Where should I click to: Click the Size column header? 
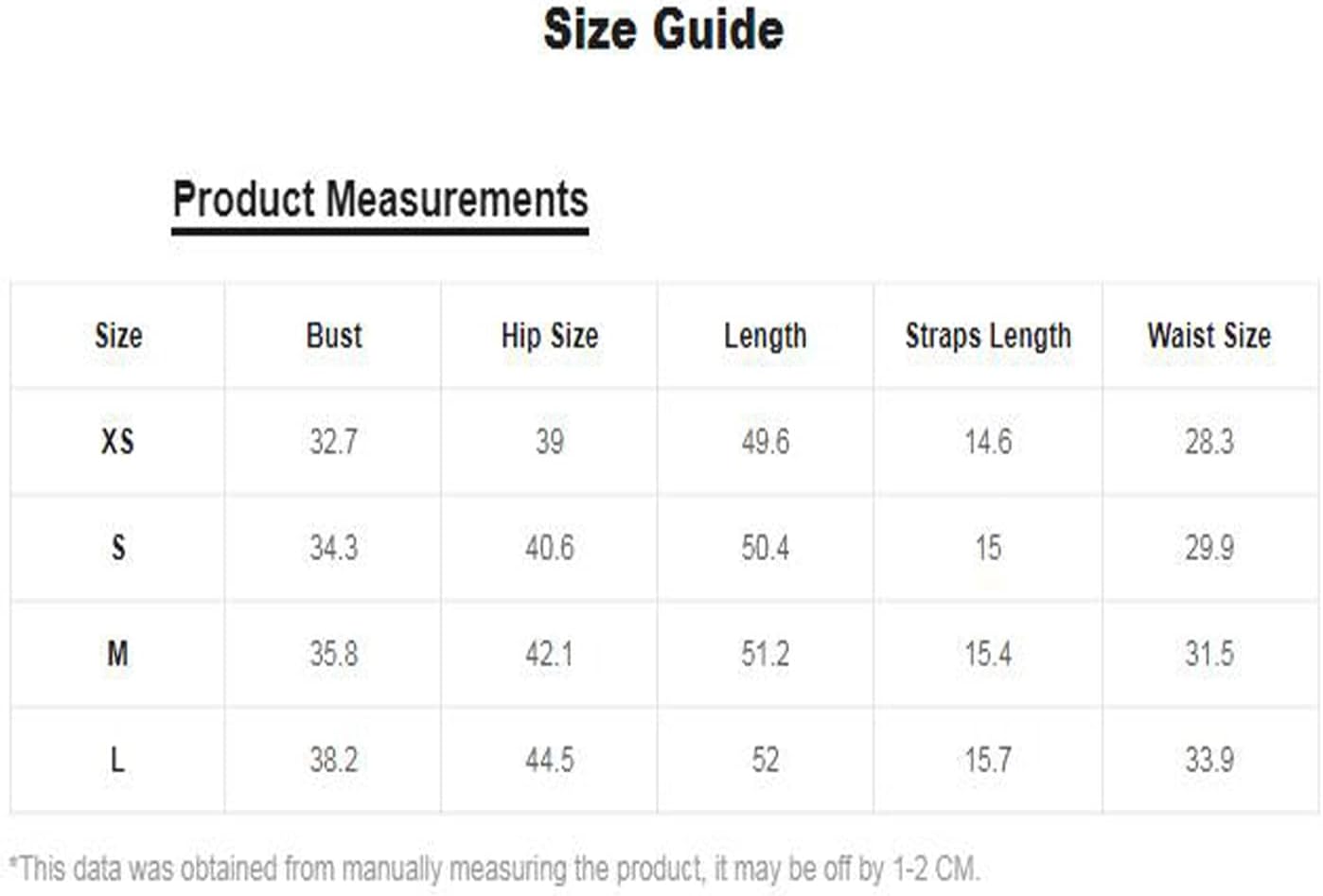tap(118, 336)
